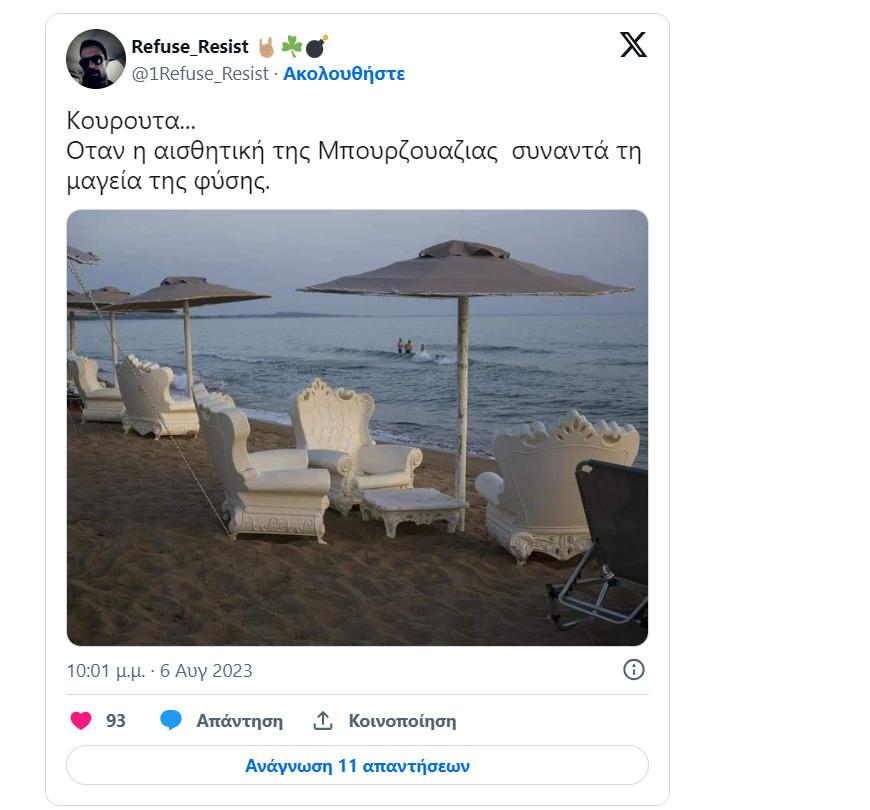870x810 pixels.
Task: Click the tweet's first line 'Κουρουτα...'
Action: [x=130, y=122]
